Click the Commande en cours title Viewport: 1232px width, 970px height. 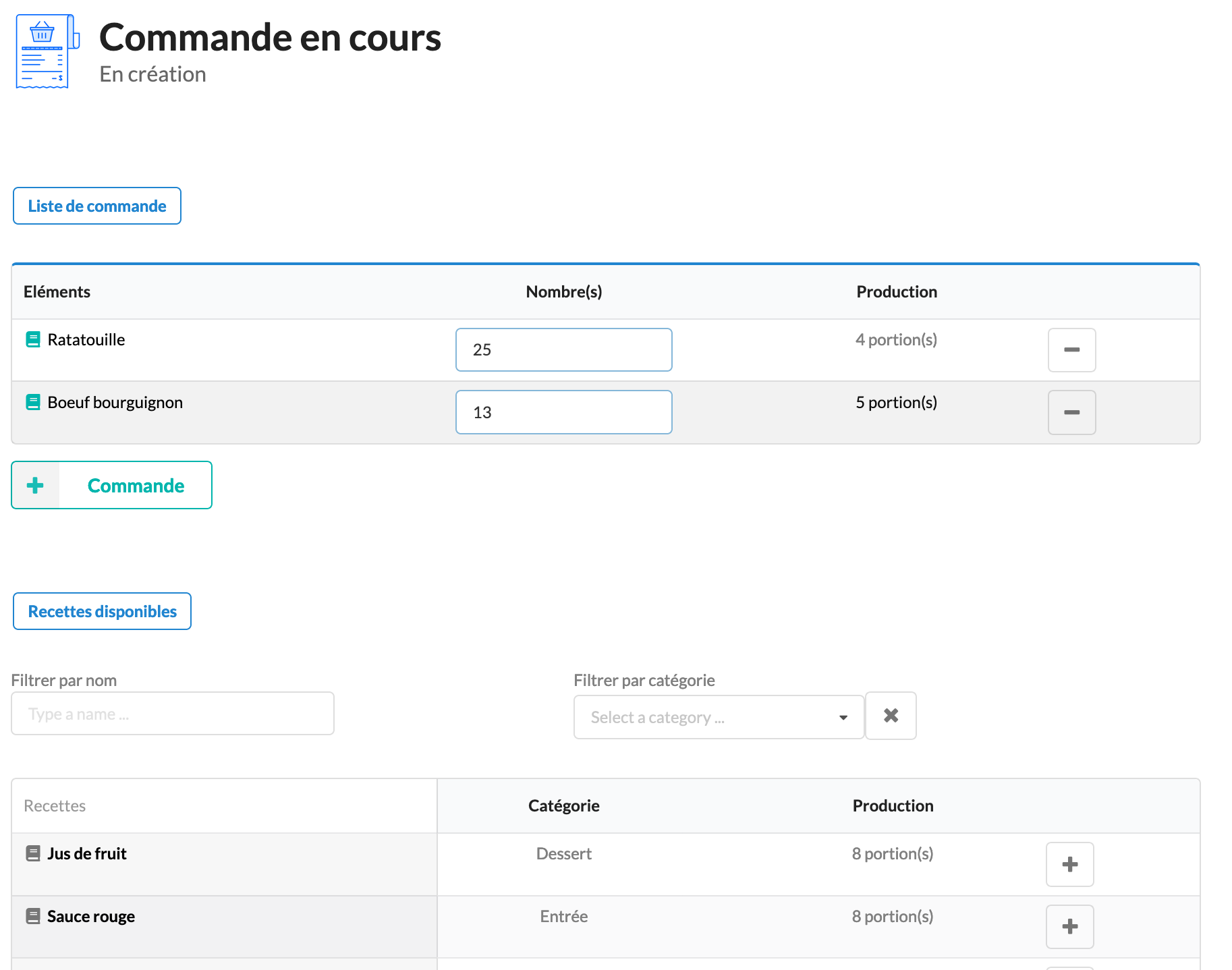(x=270, y=38)
